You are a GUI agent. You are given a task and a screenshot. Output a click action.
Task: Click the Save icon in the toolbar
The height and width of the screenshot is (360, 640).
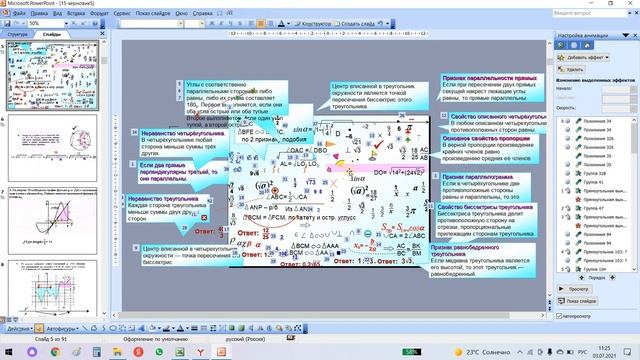coord(7,24)
